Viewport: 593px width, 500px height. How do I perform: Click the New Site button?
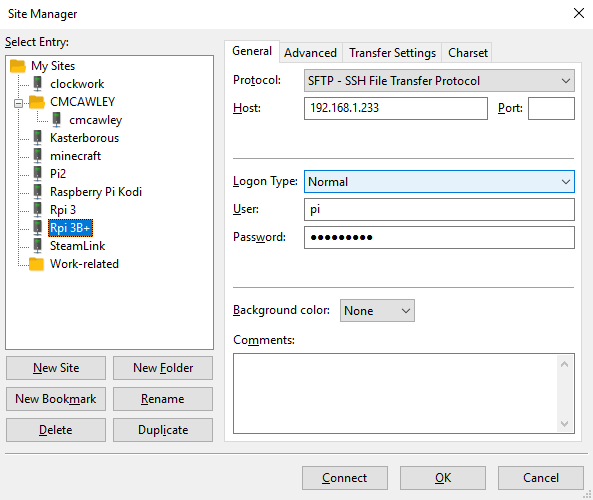(56, 368)
